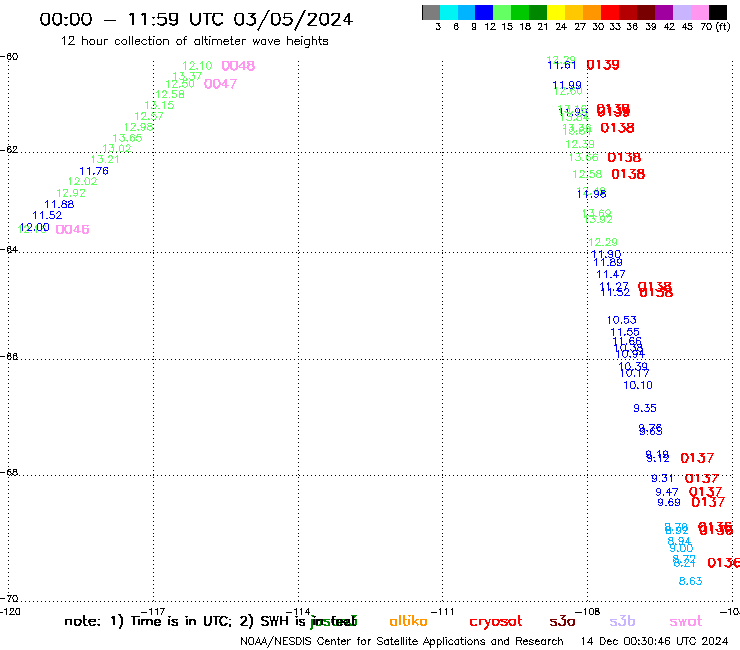Click the blue wave height value '11.61'
Image resolution: width=740 pixels, height=650 pixels.
562,66
